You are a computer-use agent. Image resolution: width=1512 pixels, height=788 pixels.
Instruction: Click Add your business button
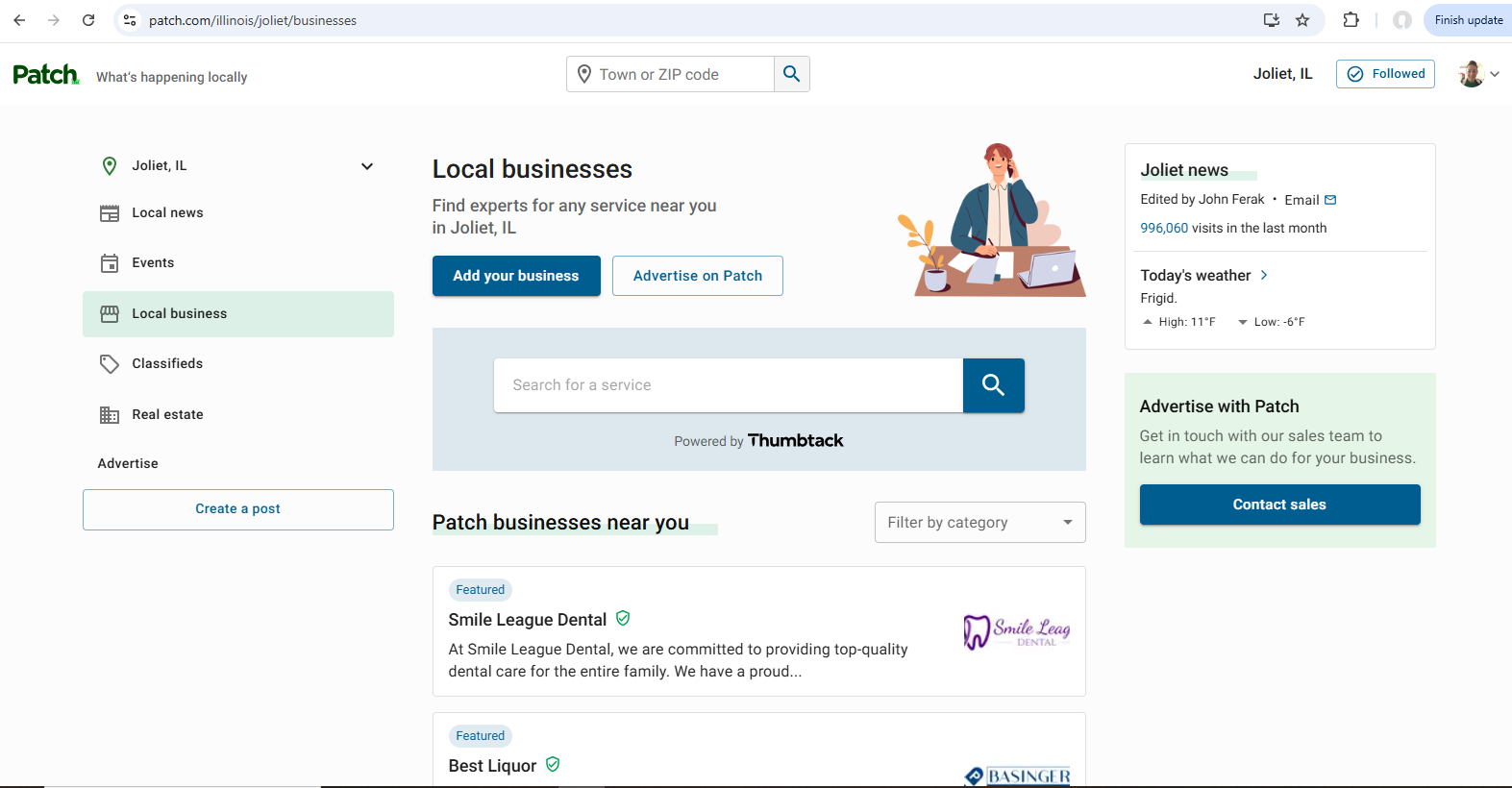click(516, 276)
